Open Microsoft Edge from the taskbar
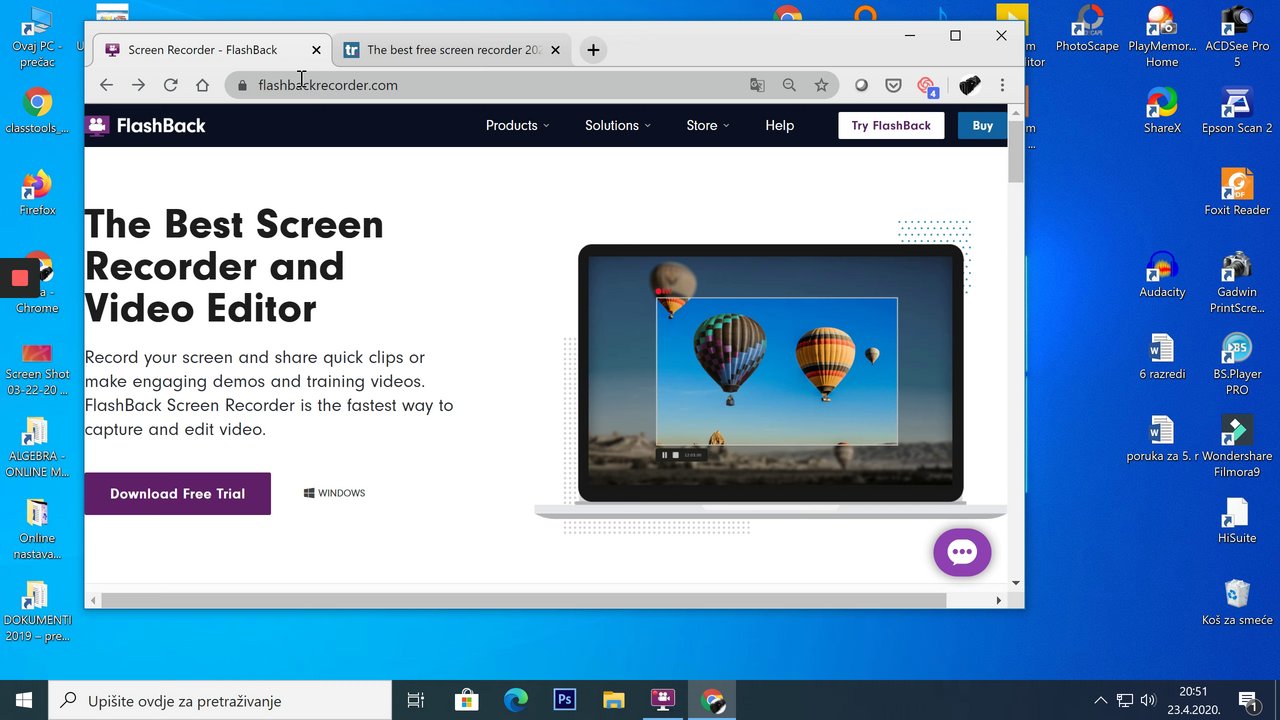Screen dimensions: 1280x720 point(516,700)
